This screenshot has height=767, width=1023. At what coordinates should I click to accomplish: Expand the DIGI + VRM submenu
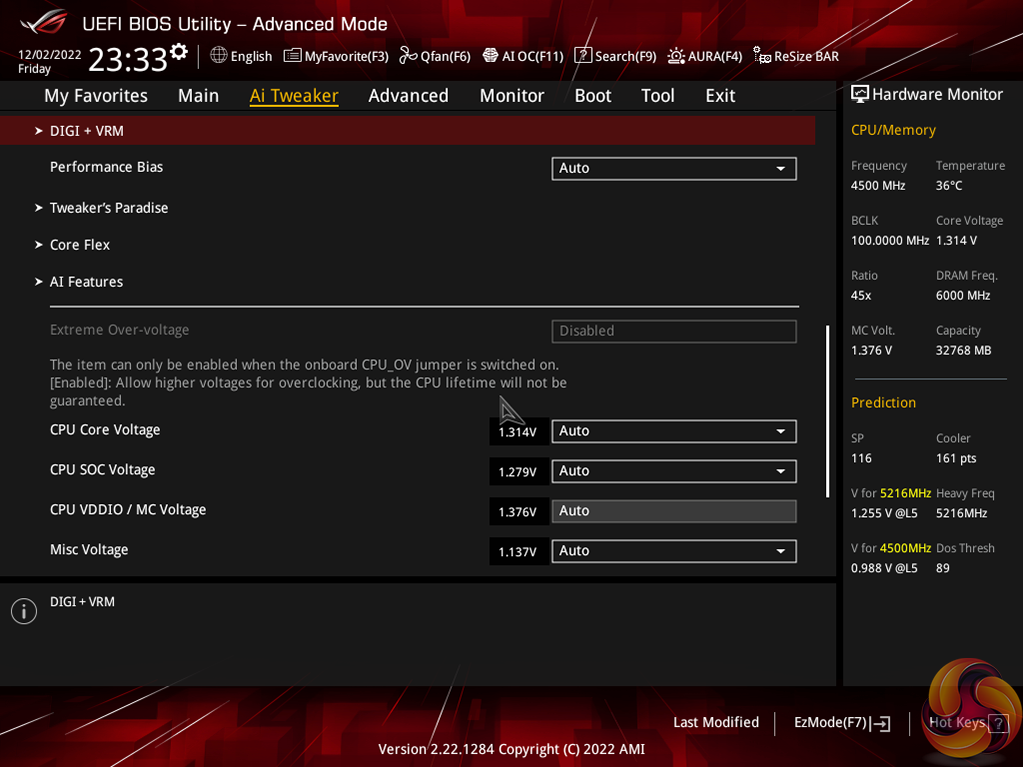coord(87,131)
